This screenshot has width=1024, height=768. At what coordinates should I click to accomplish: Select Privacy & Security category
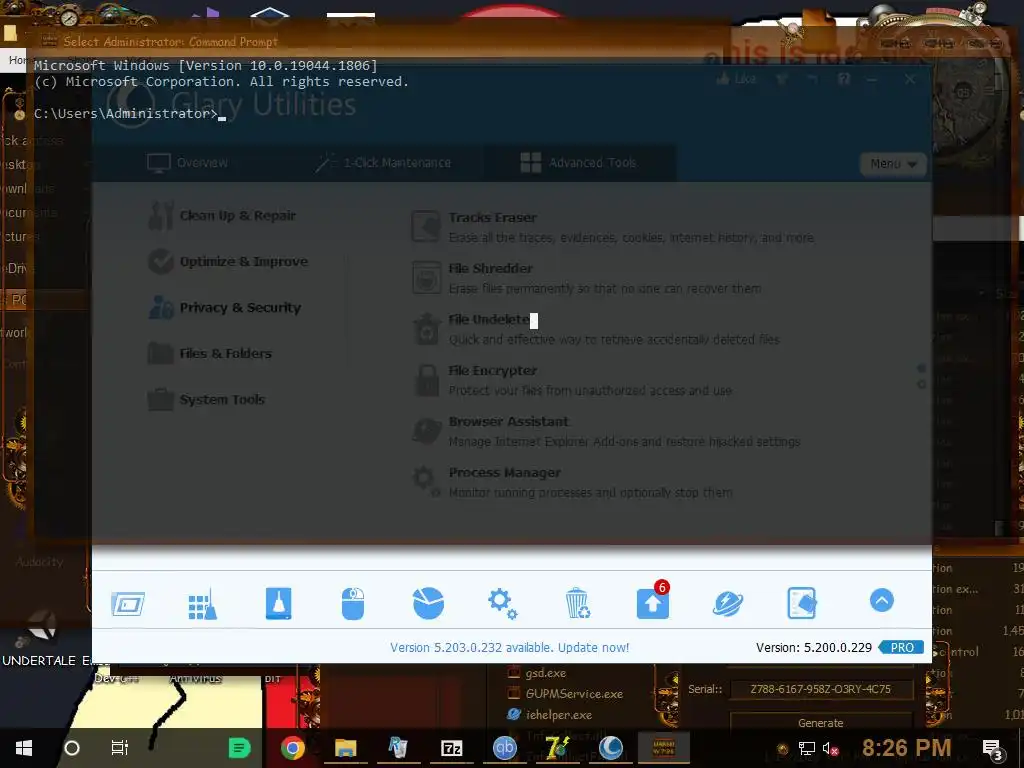point(225,307)
